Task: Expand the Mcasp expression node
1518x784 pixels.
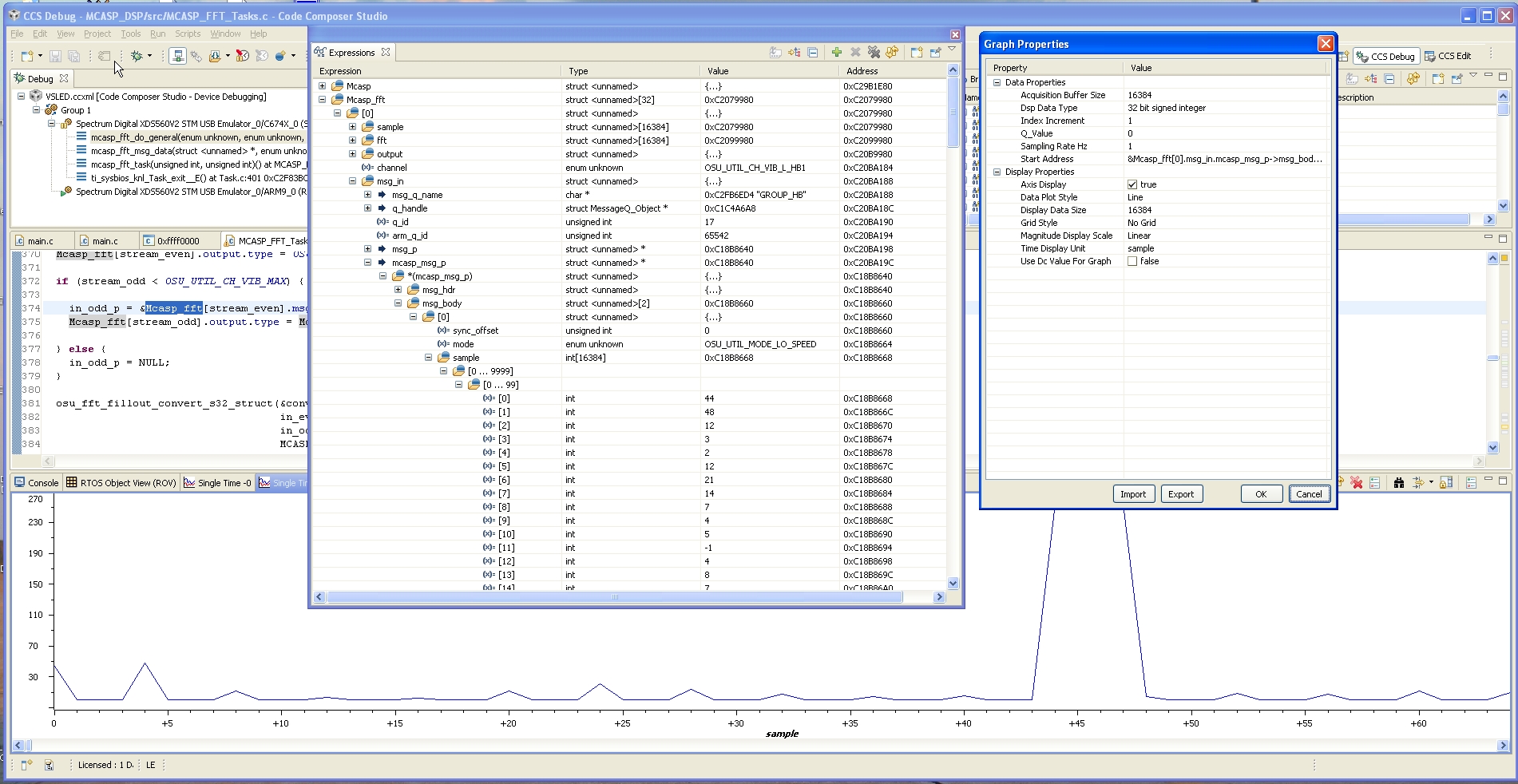Action: coord(323,86)
